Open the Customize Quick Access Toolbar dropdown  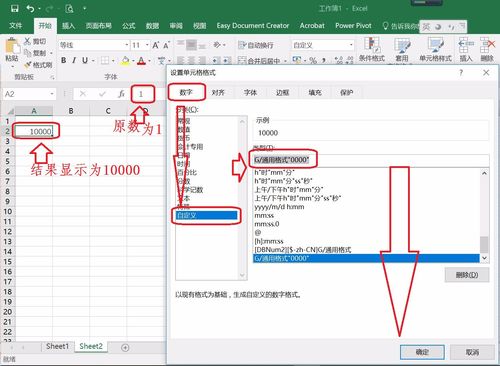(x=85, y=8)
